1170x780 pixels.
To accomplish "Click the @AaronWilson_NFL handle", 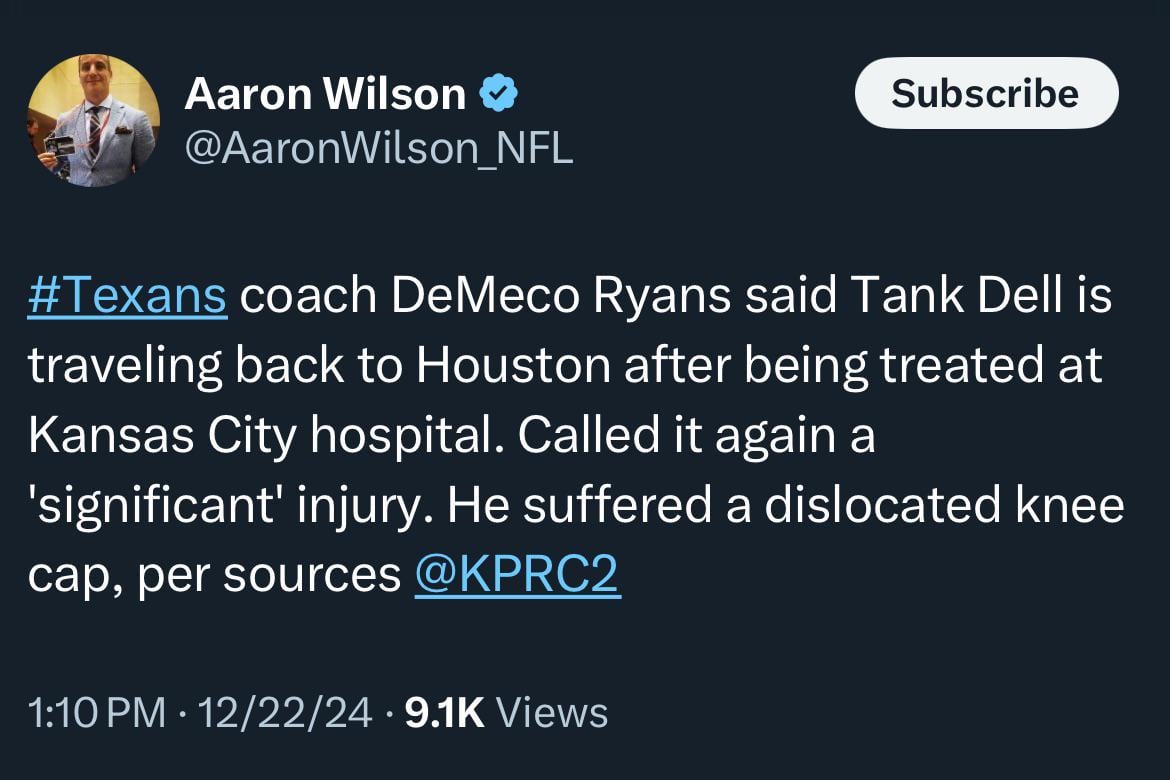I will [378, 148].
